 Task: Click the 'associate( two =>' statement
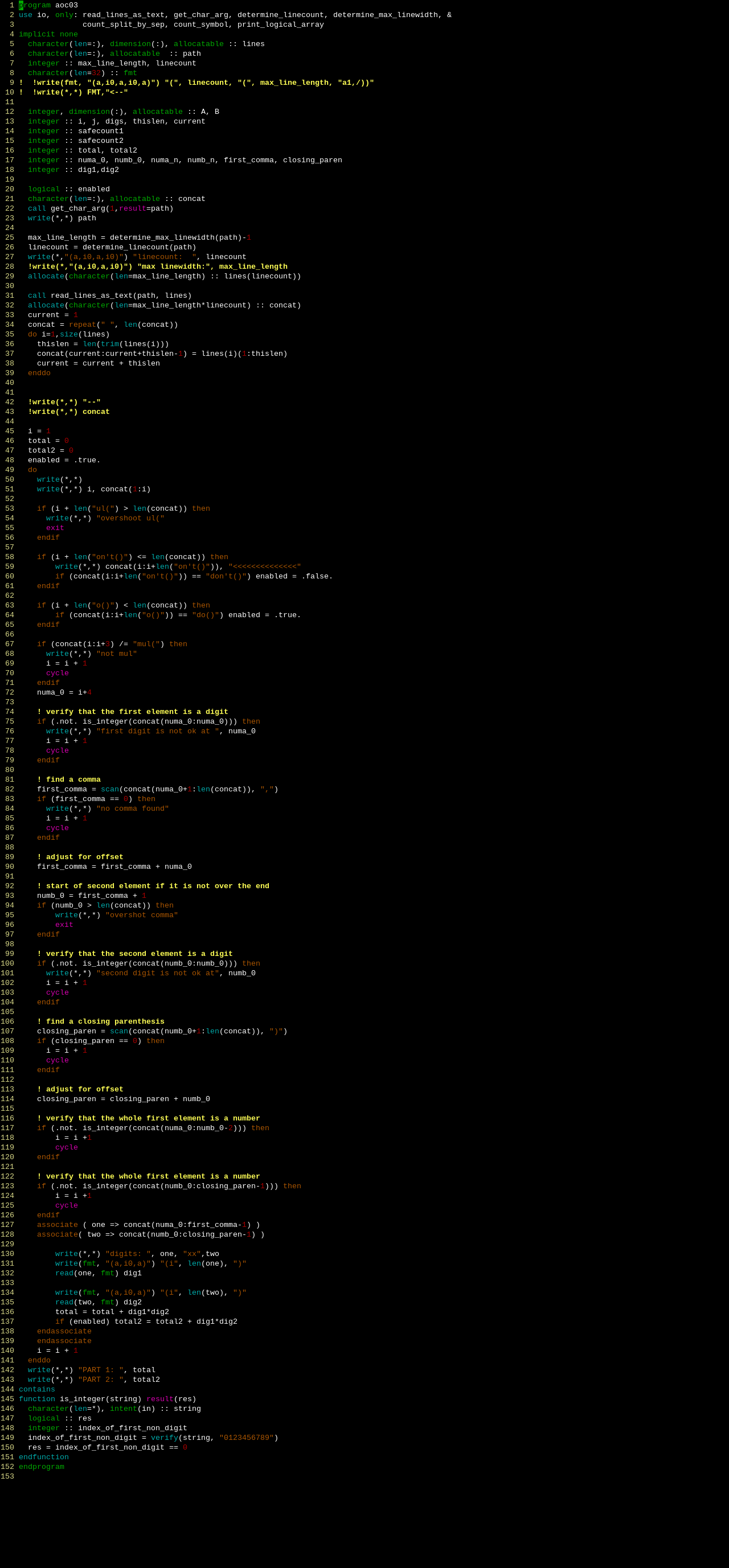151,1235
